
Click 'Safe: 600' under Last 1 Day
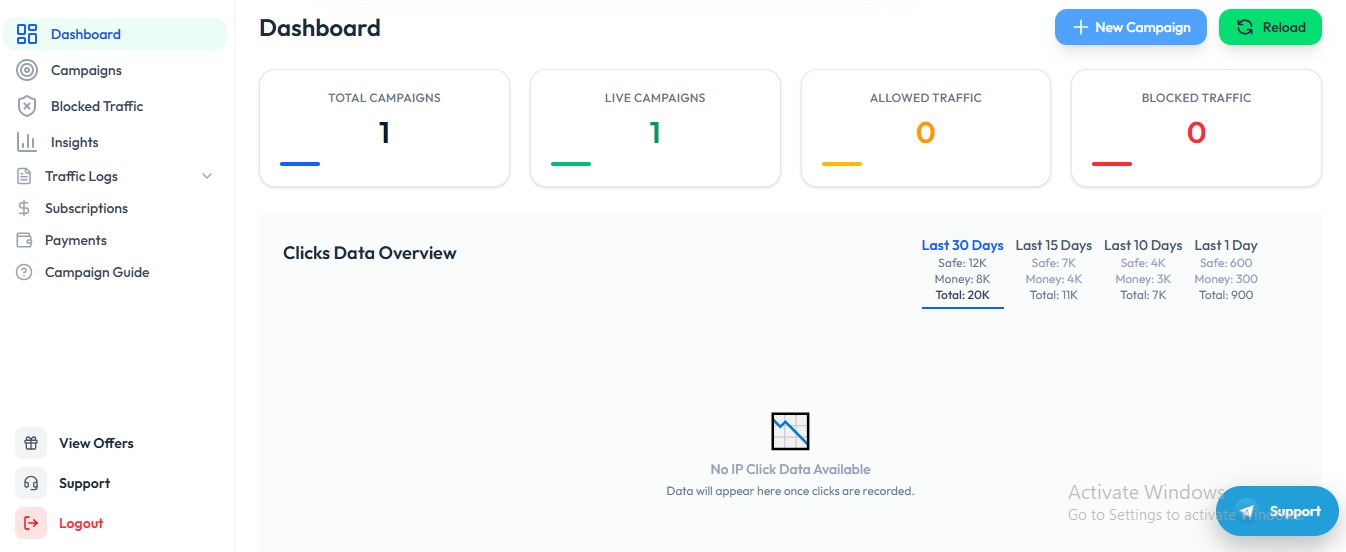click(1226, 263)
